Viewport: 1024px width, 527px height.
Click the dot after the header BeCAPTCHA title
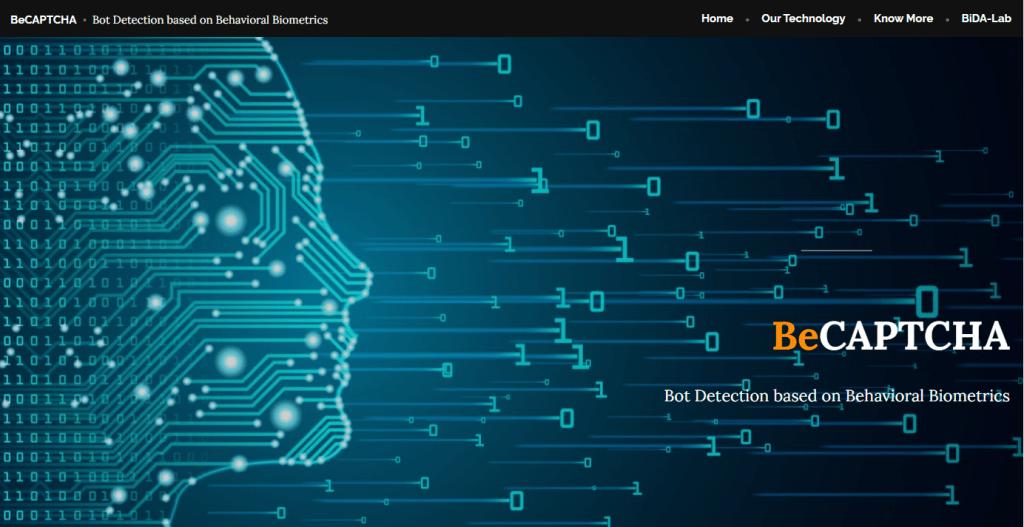(x=84, y=20)
